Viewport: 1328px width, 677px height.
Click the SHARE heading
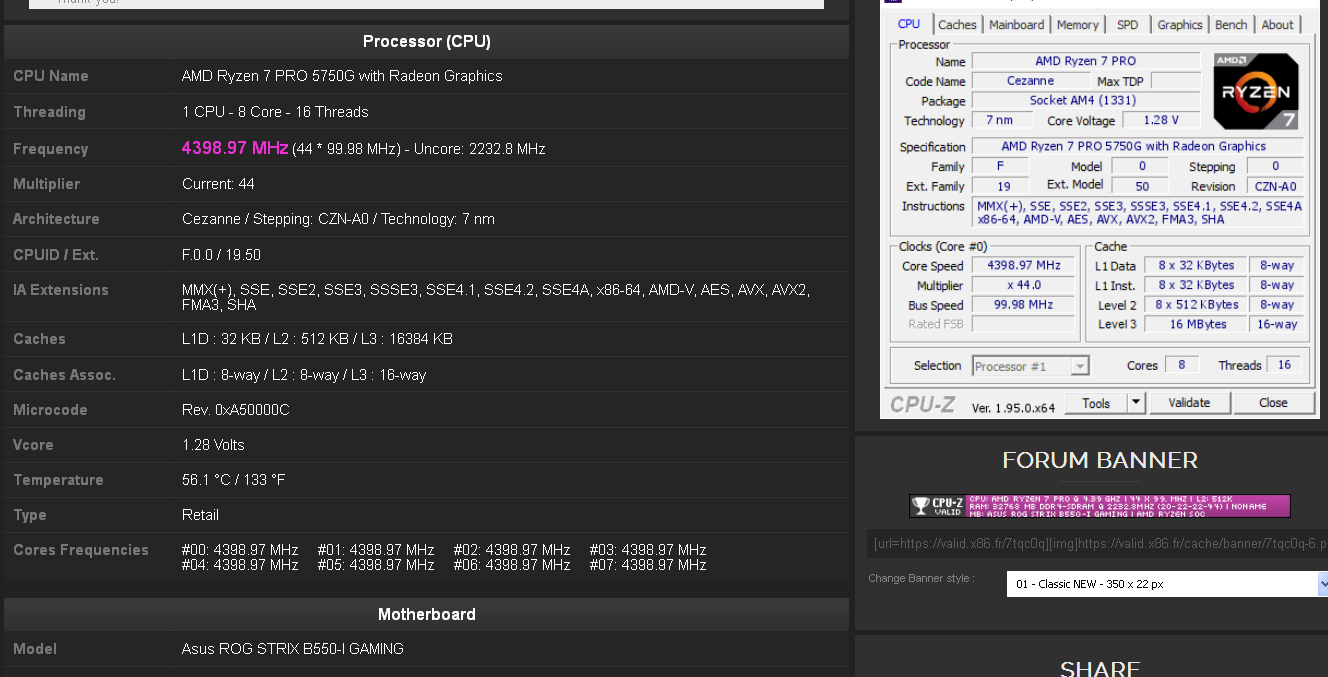pos(1100,668)
